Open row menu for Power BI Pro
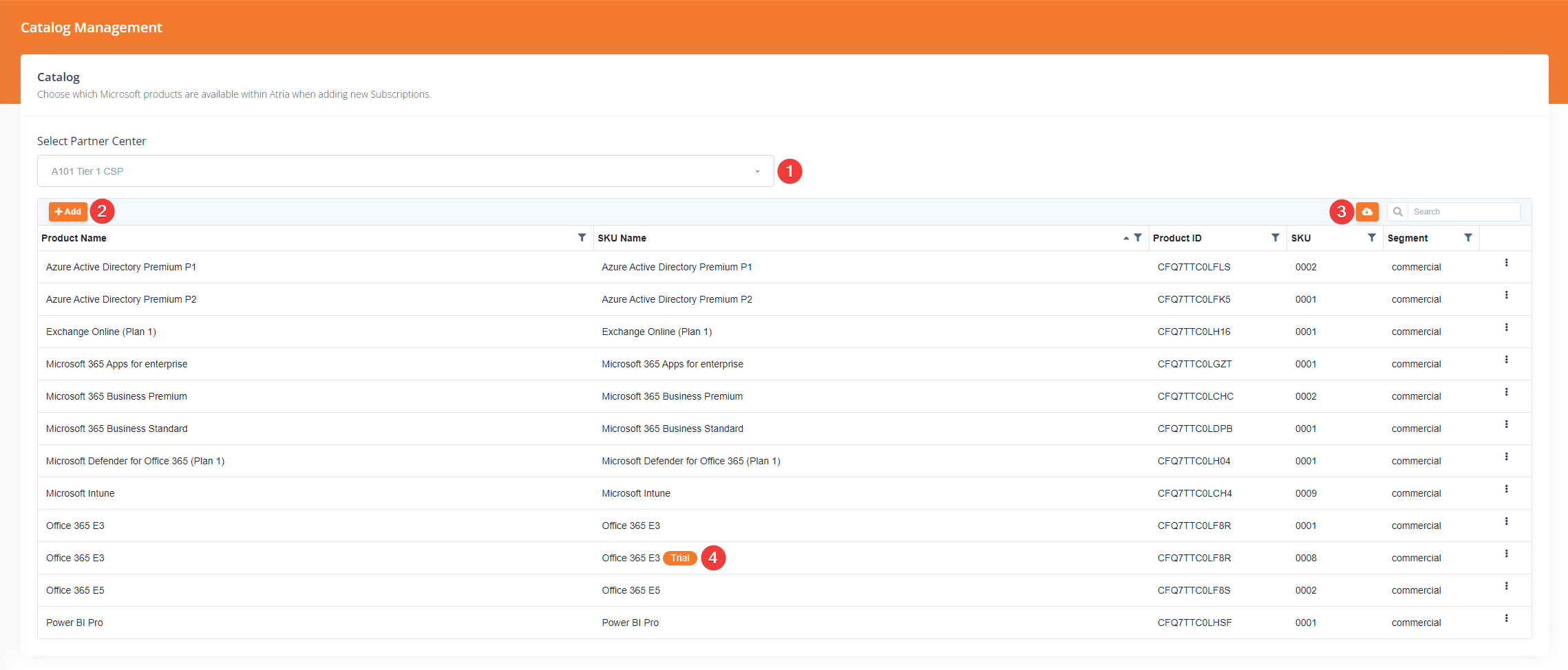The height and width of the screenshot is (670, 1568). [1506, 618]
